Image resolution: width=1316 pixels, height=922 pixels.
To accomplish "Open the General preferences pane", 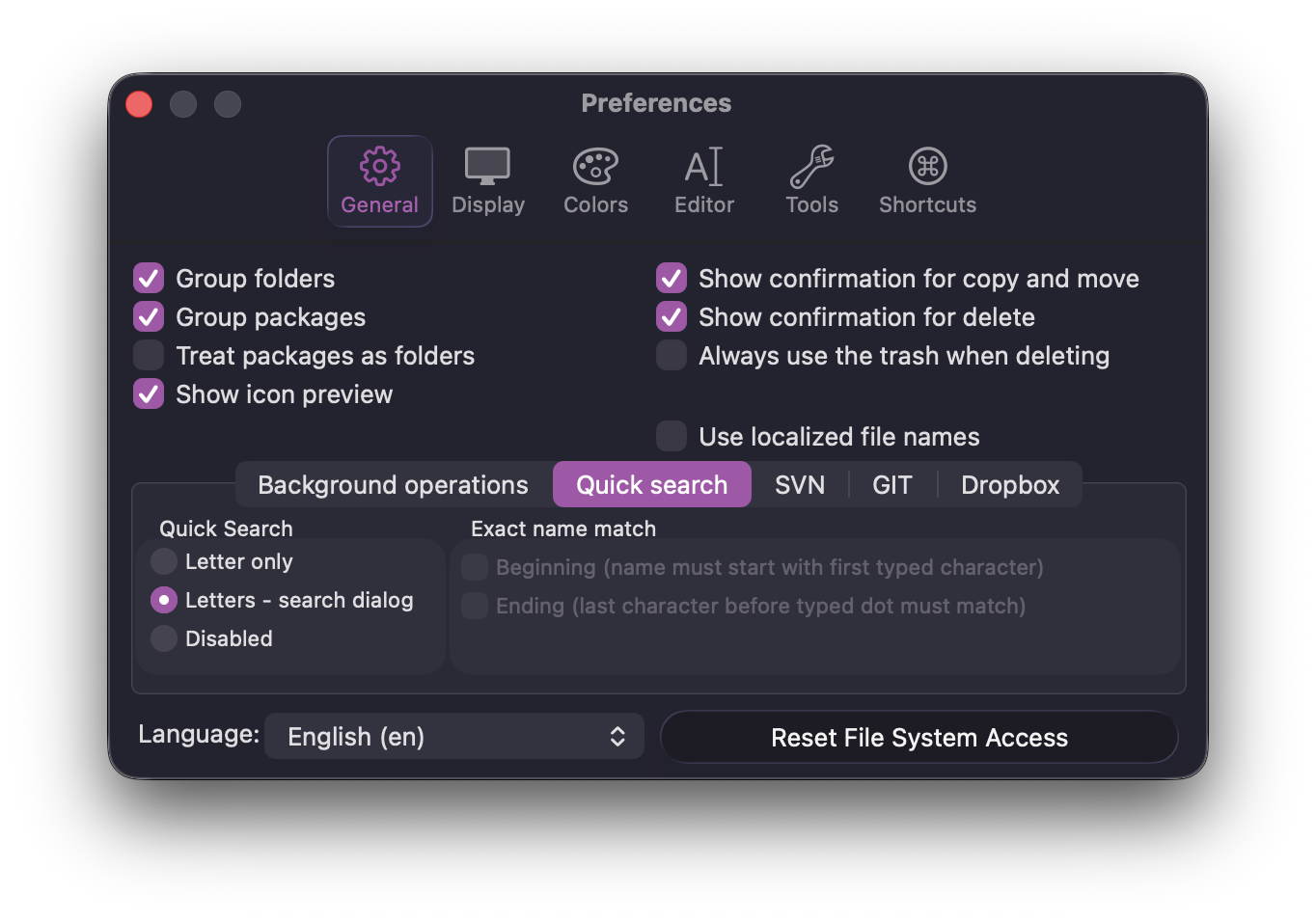I will click(x=379, y=181).
